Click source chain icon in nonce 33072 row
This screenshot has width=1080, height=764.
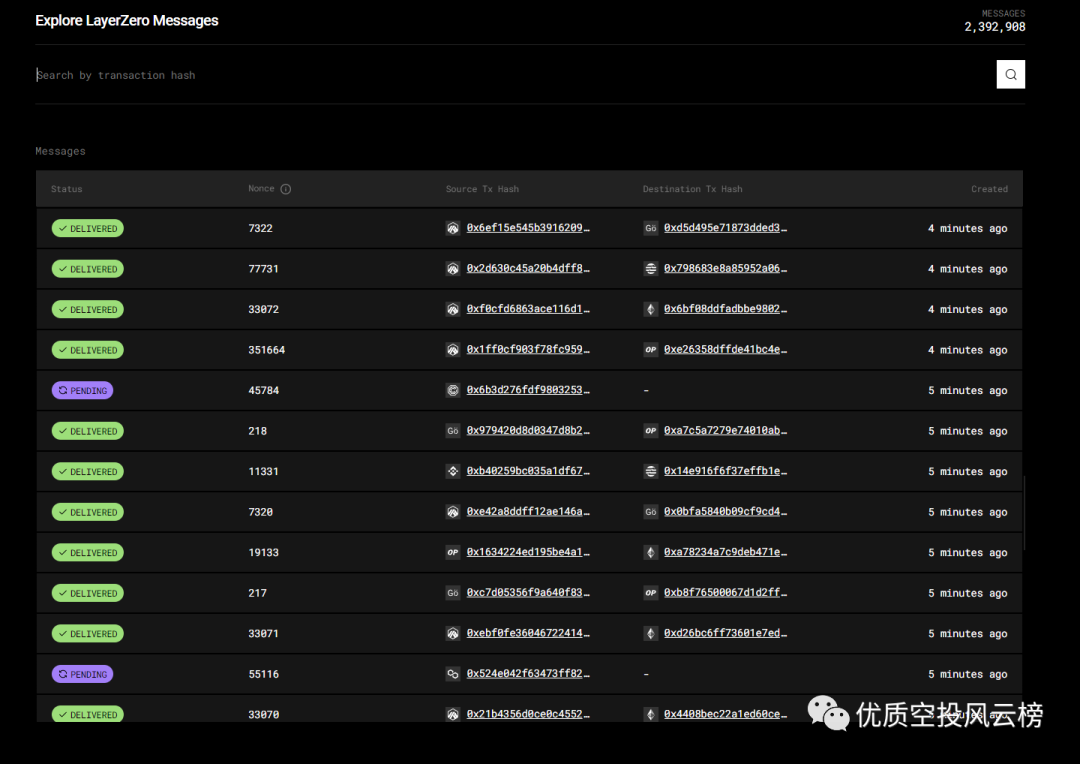coord(453,309)
